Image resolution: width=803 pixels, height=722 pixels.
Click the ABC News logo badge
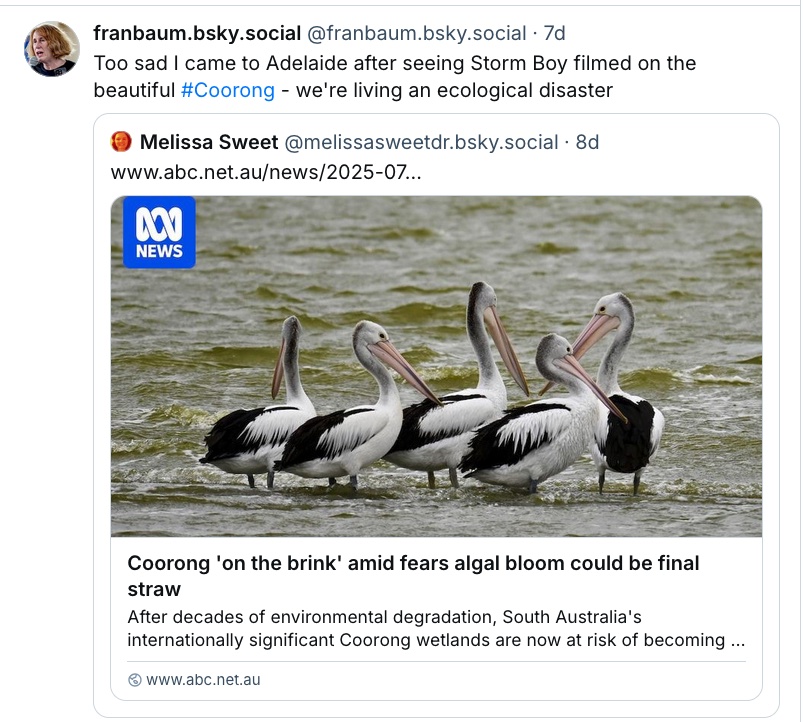click(159, 232)
